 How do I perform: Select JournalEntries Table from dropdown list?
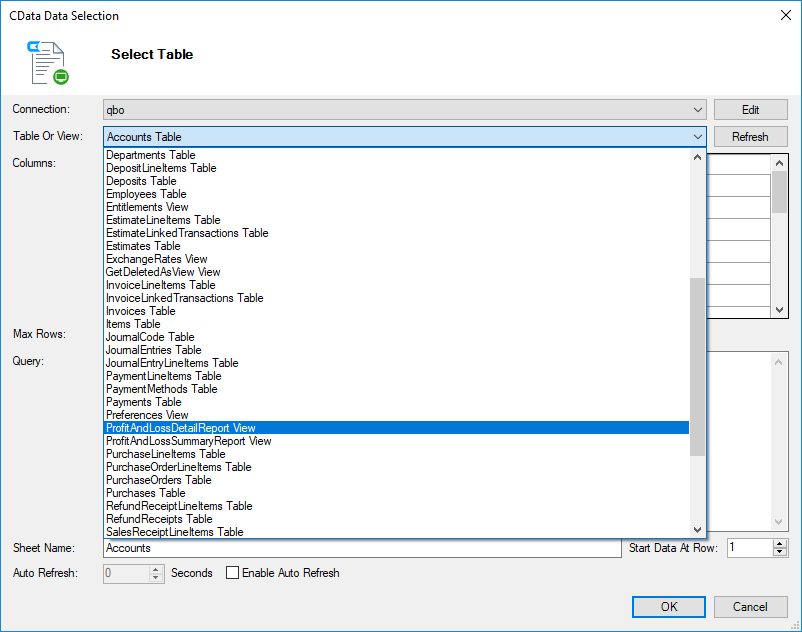pos(154,350)
